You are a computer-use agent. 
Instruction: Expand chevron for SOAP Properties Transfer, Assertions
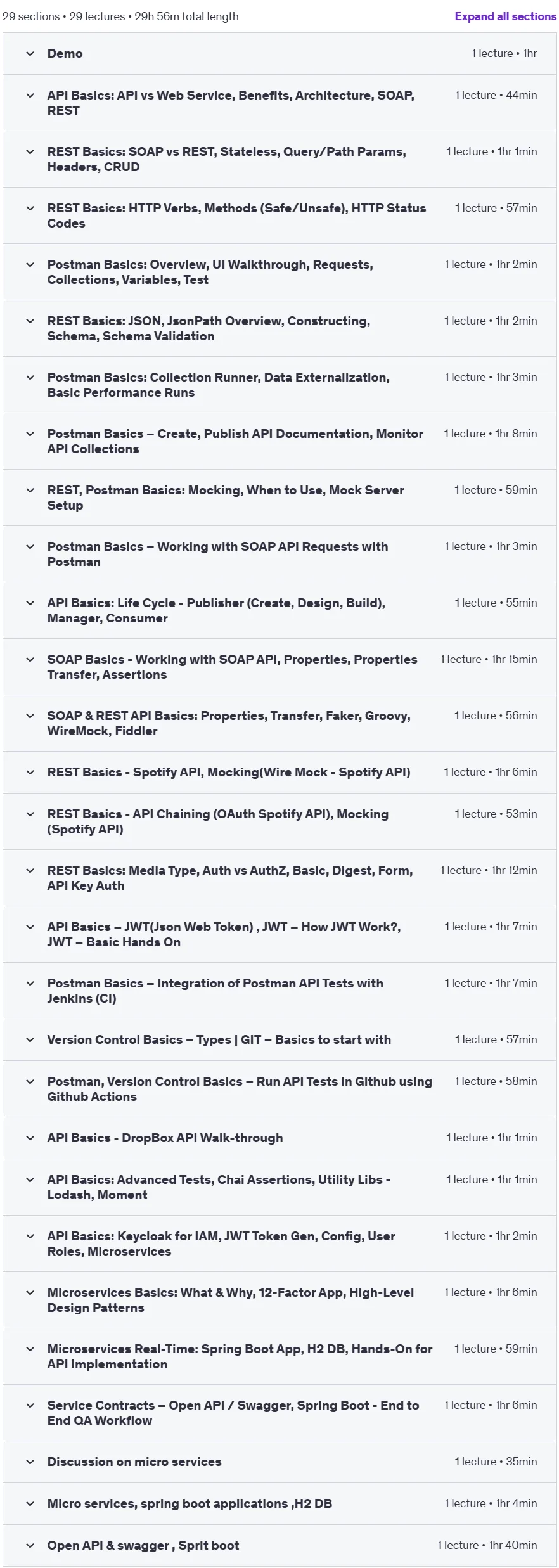tap(30, 660)
